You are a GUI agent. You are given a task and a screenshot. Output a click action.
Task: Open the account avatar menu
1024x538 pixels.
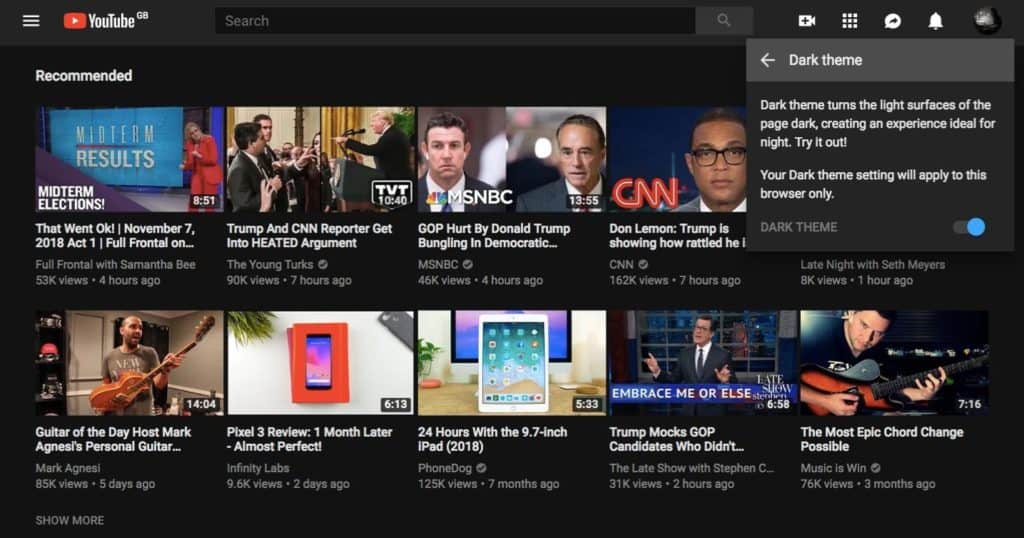tap(987, 21)
